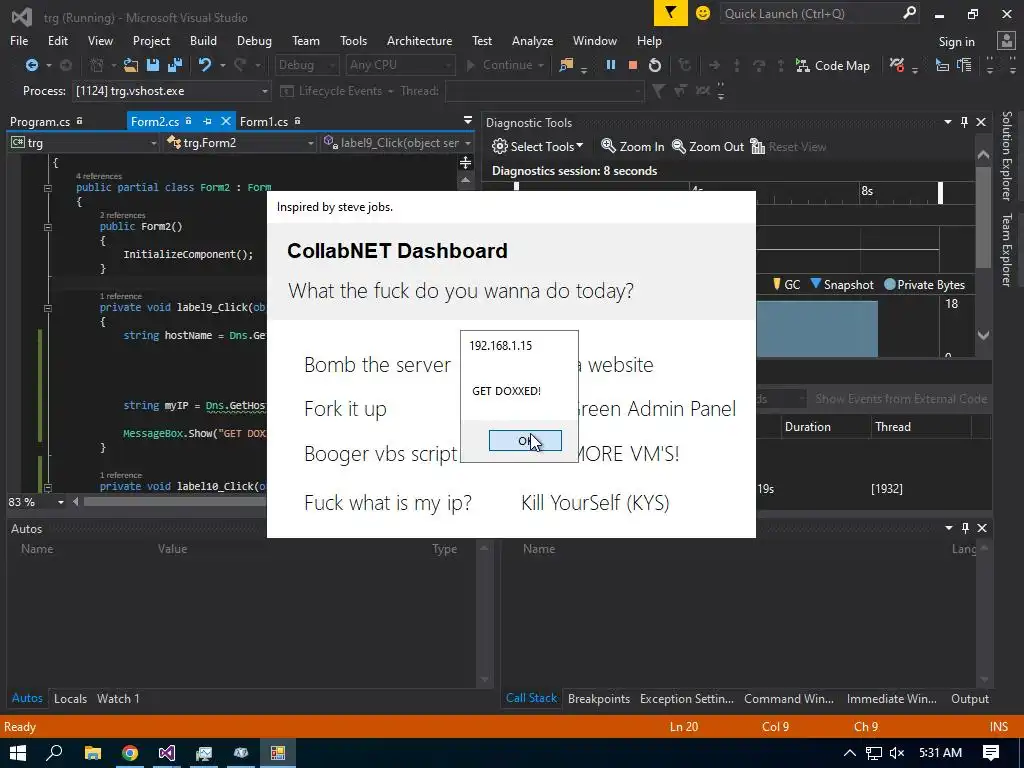Image resolution: width=1024 pixels, height=768 pixels.
Task: Click the Quick Launch input field
Action: (x=810, y=13)
